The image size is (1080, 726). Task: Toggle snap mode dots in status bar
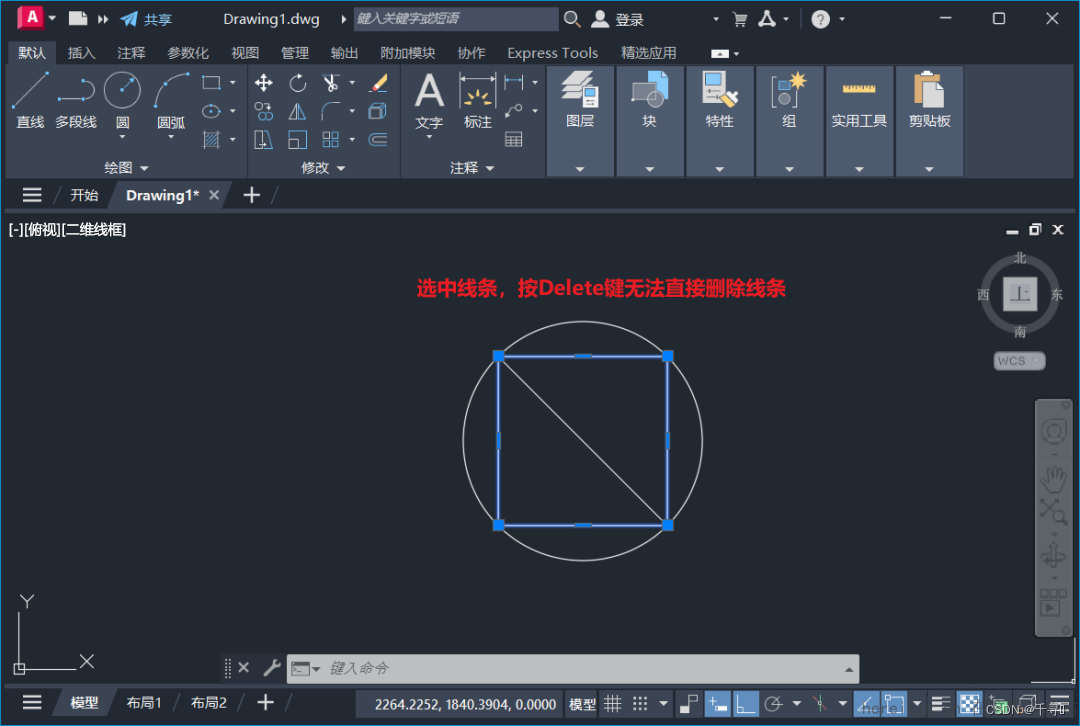(x=640, y=704)
